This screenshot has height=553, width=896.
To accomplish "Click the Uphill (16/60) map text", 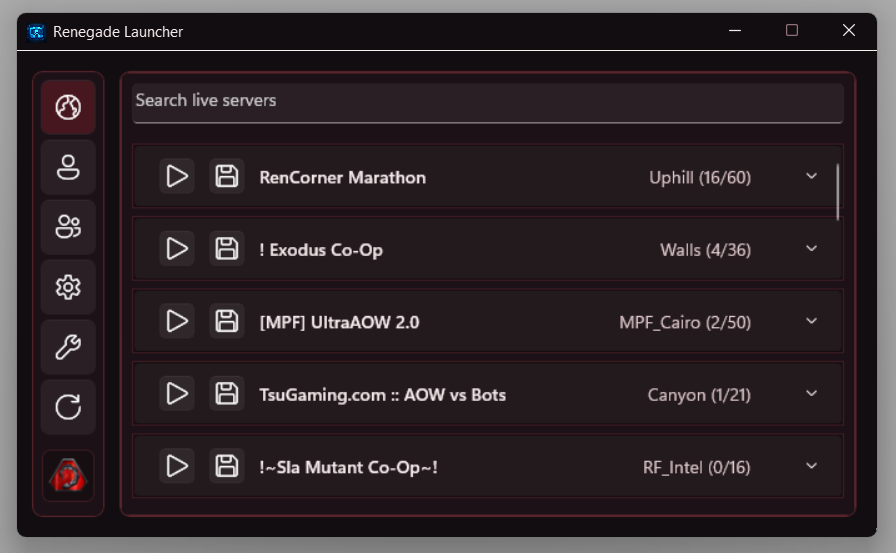I will tap(700, 178).
